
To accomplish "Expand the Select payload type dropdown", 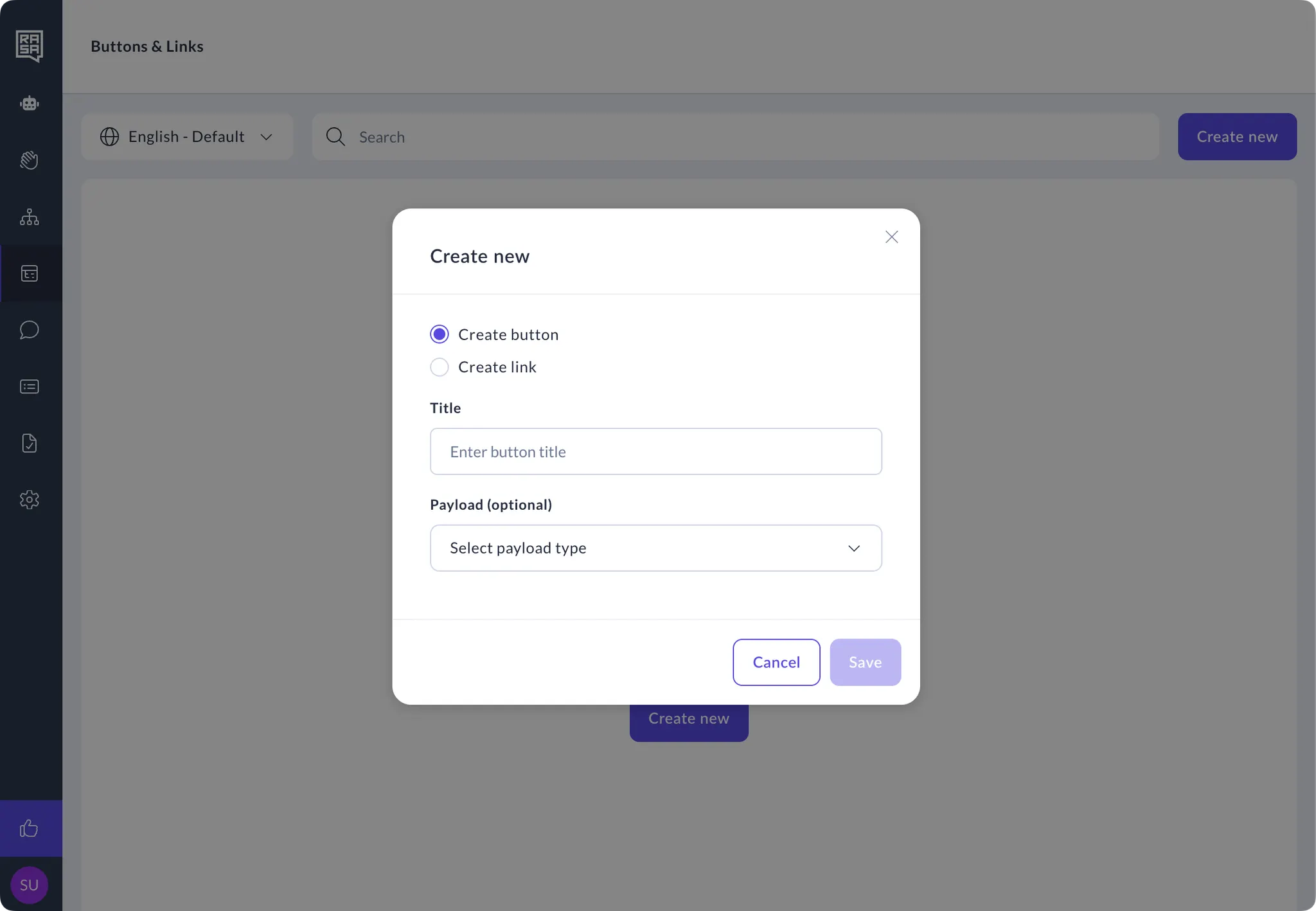I will (655, 548).
